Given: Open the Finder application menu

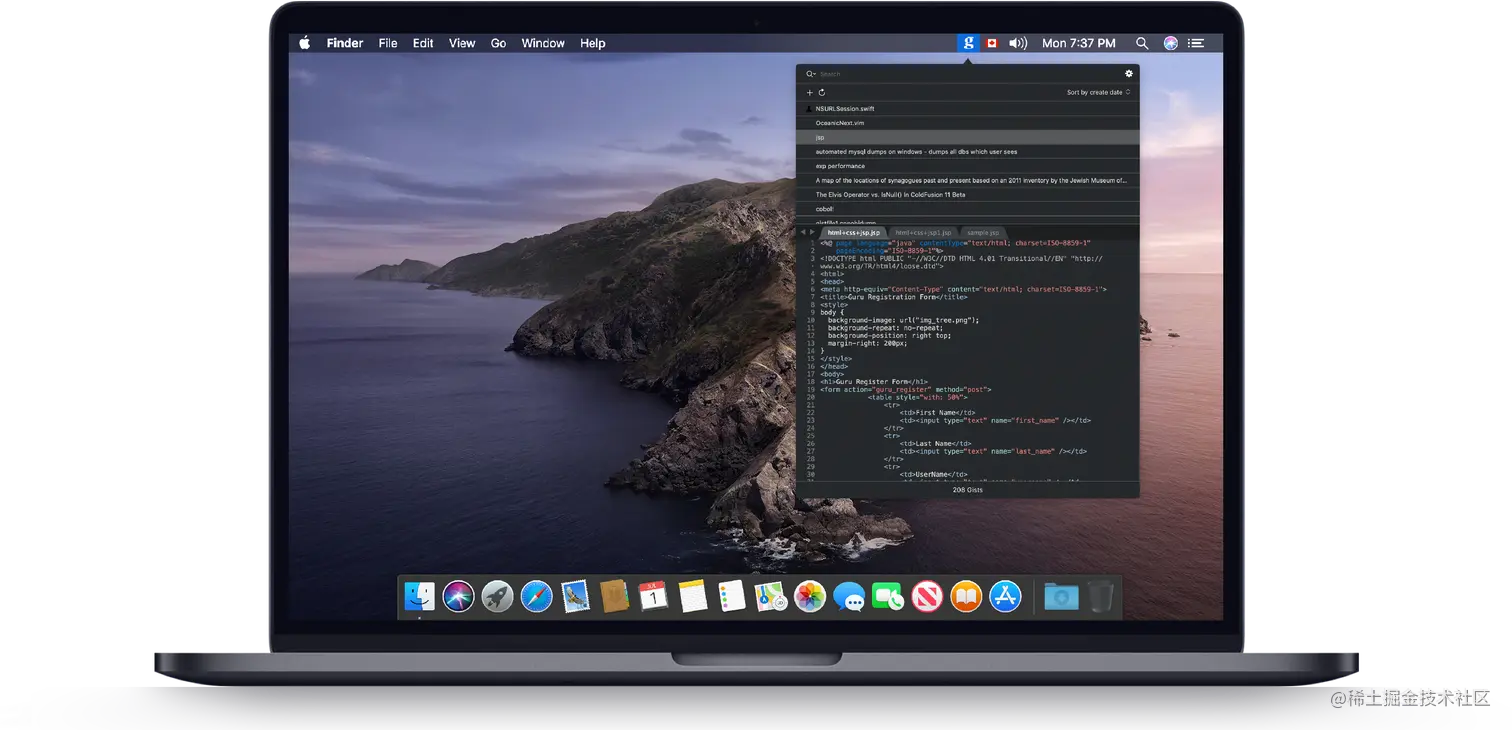Looking at the screenshot, I should (345, 43).
